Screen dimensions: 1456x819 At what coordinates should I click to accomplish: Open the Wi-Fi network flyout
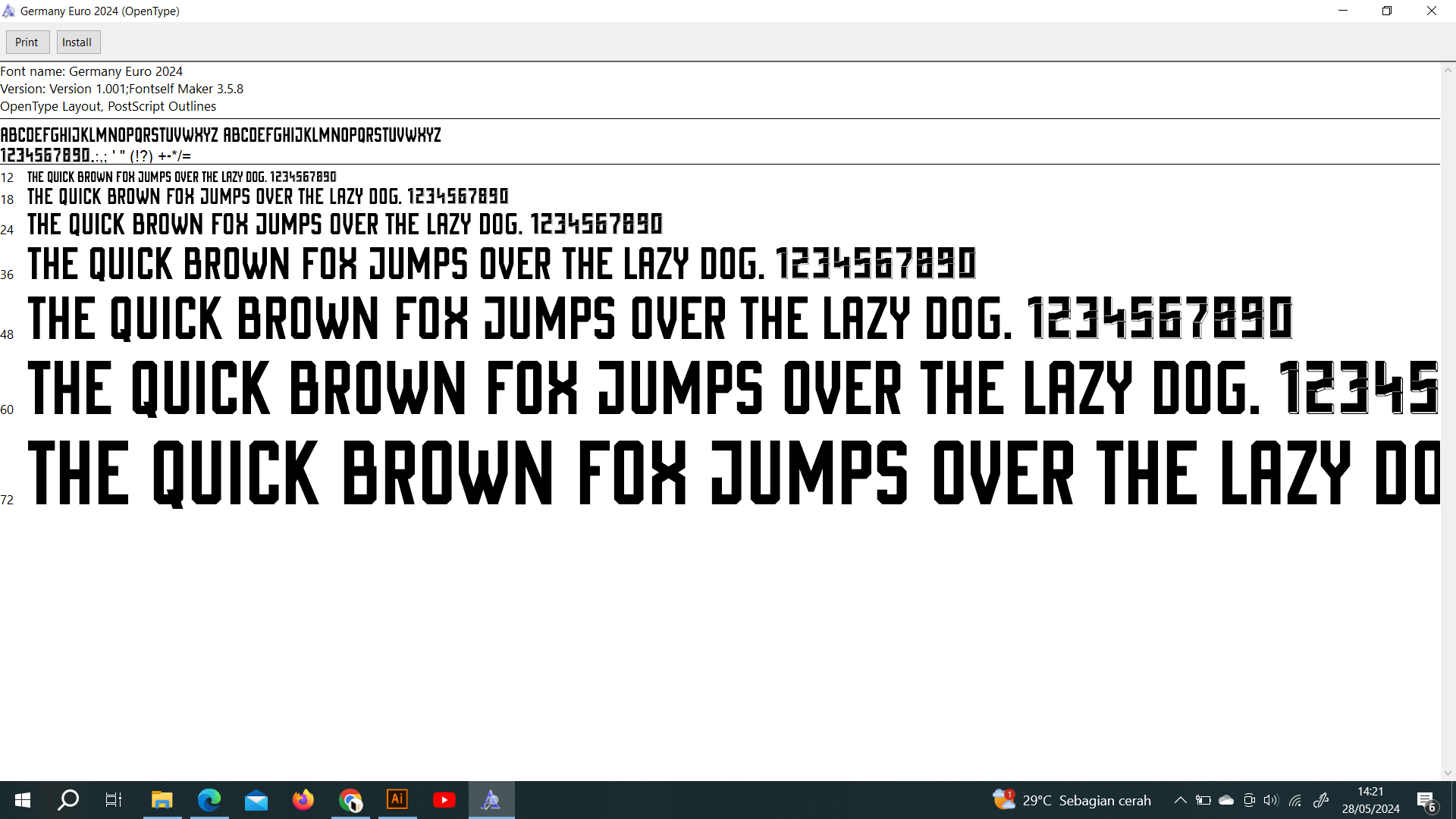coord(1295,800)
